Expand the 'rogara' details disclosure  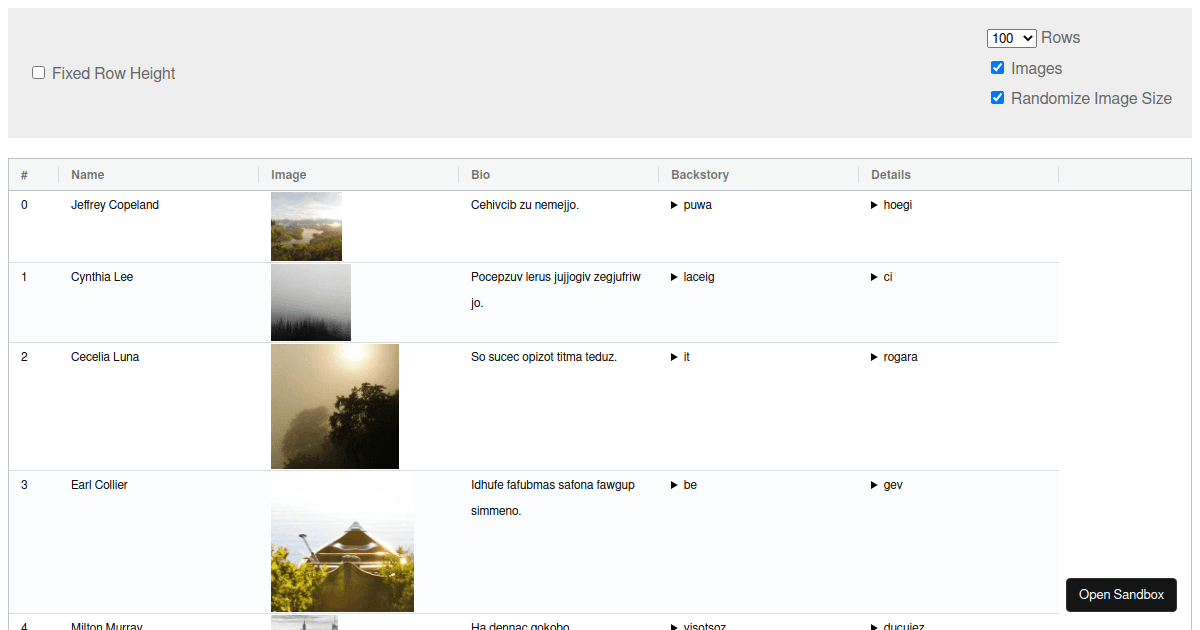pyautogui.click(x=893, y=357)
